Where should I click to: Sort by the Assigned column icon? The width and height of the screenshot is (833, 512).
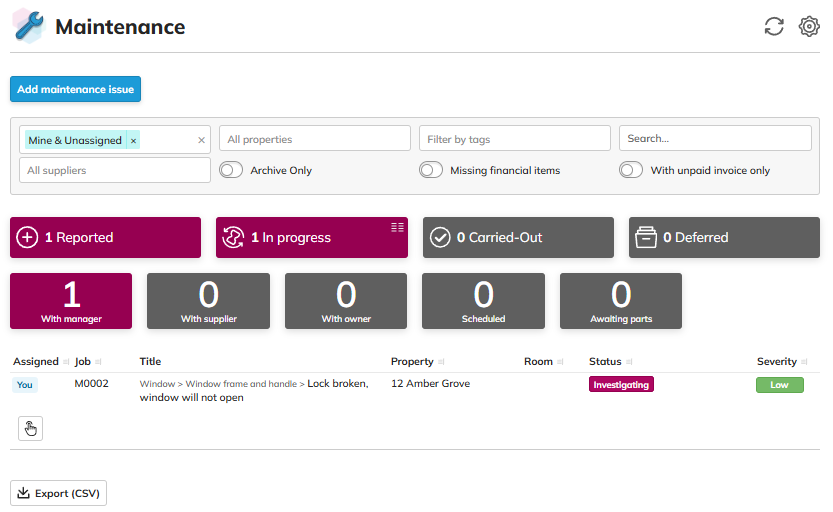point(67,362)
